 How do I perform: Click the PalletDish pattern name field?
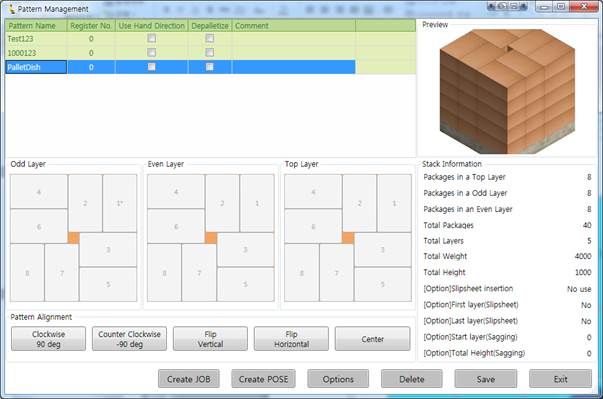point(36,67)
